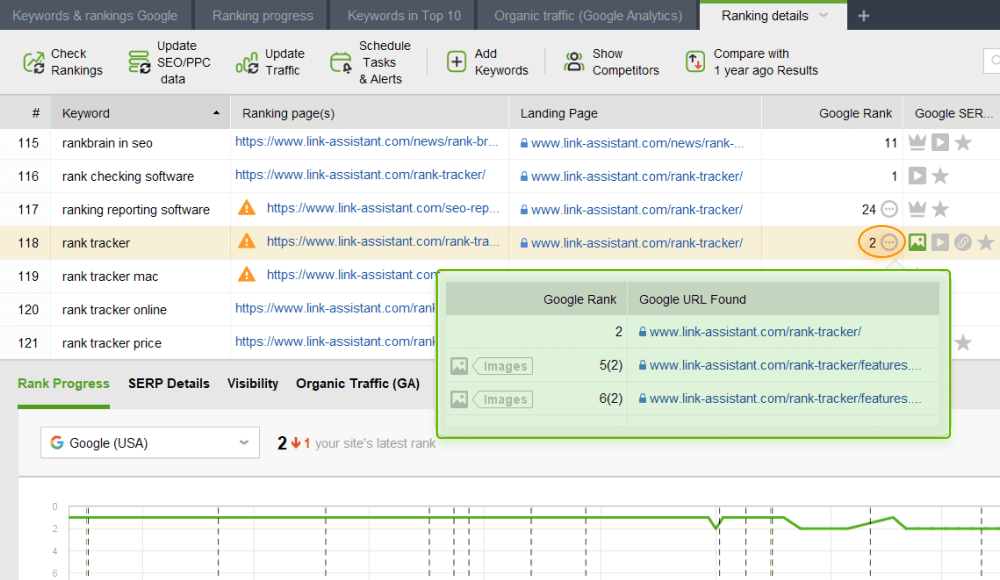Click the Images tag in 5(2) row
The height and width of the screenshot is (580, 1000).
pyautogui.click(x=504, y=366)
